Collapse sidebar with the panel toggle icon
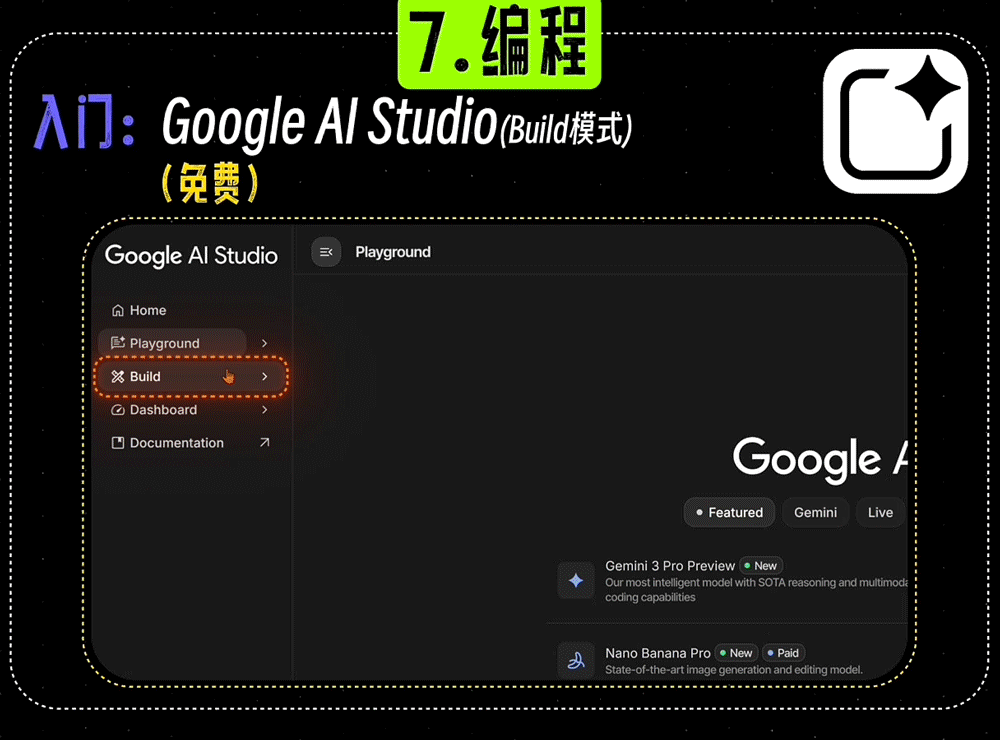The height and width of the screenshot is (740, 1000). tap(326, 252)
